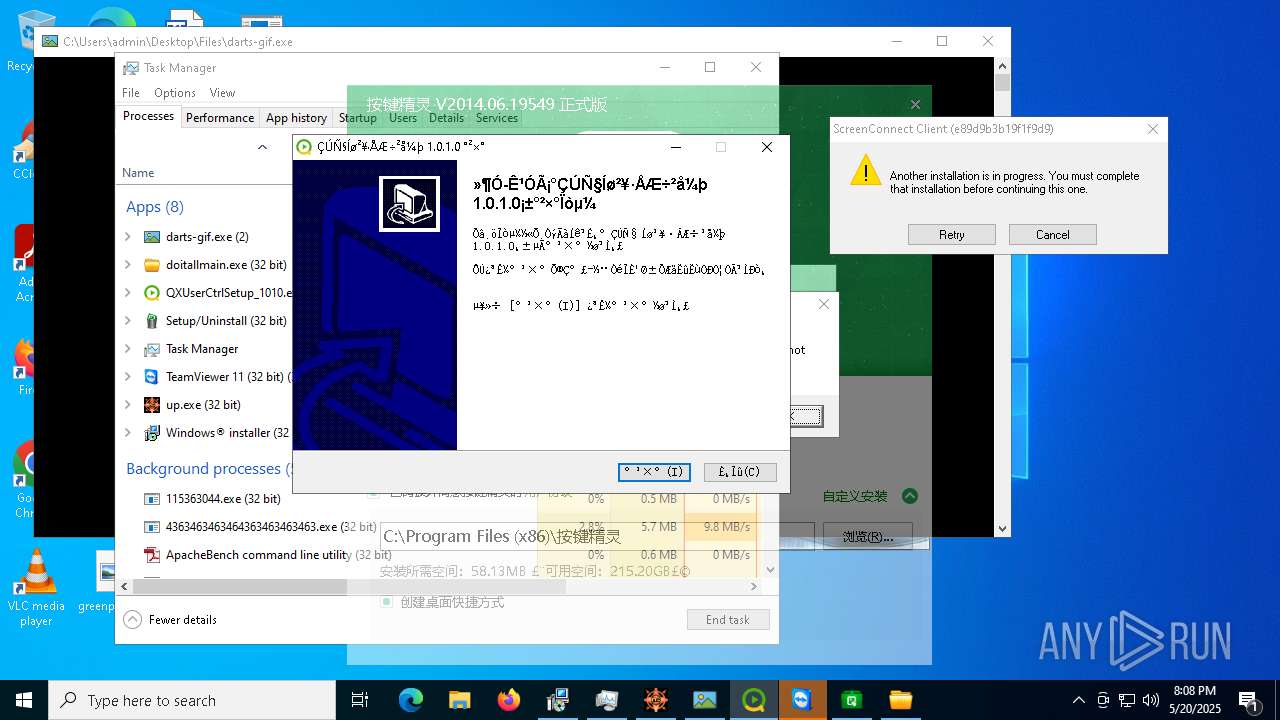Switch to darts-gif picture taskbar icon

tap(705, 700)
